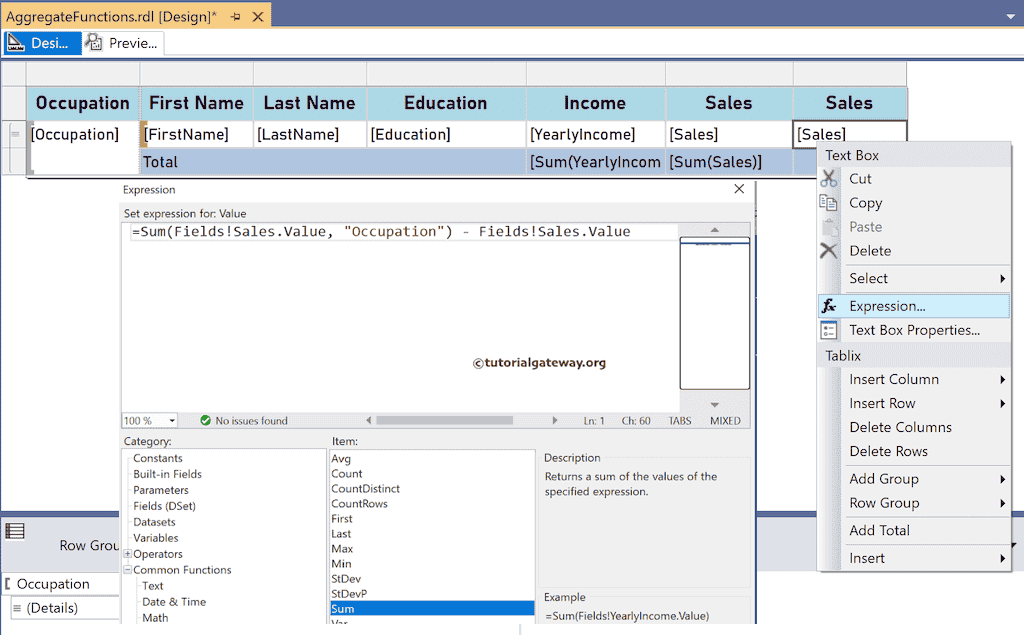The height and width of the screenshot is (635, 1024).
Task: Select the StDevP item
Action: click(x=349, y=594)
